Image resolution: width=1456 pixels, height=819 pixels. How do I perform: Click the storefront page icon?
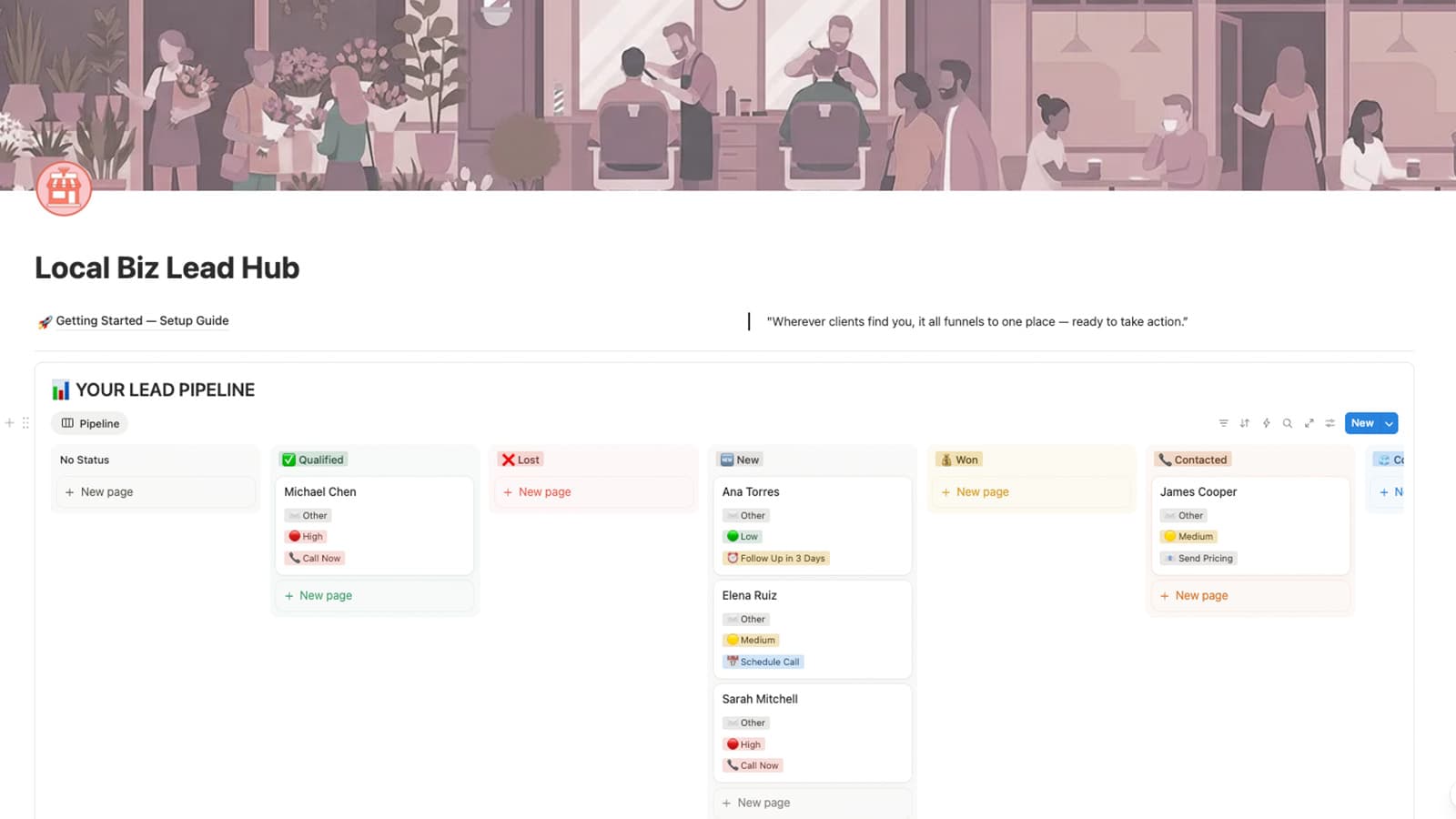tap(64, 188)
